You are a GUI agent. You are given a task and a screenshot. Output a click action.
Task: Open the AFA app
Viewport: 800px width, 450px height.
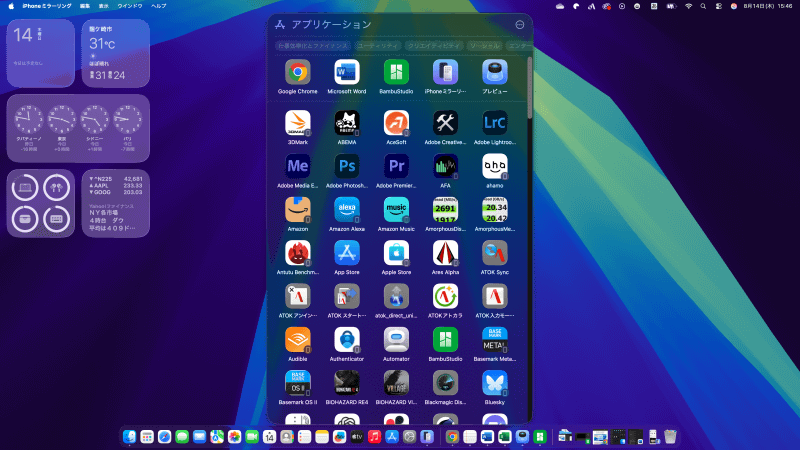click(445, 166)
